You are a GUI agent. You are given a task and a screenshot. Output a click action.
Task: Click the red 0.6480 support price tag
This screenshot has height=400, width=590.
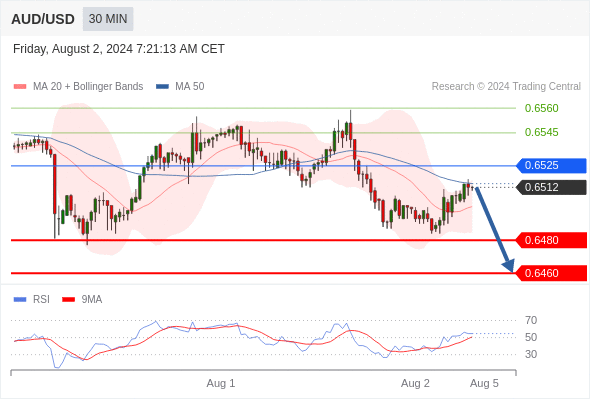click(551, 240)
